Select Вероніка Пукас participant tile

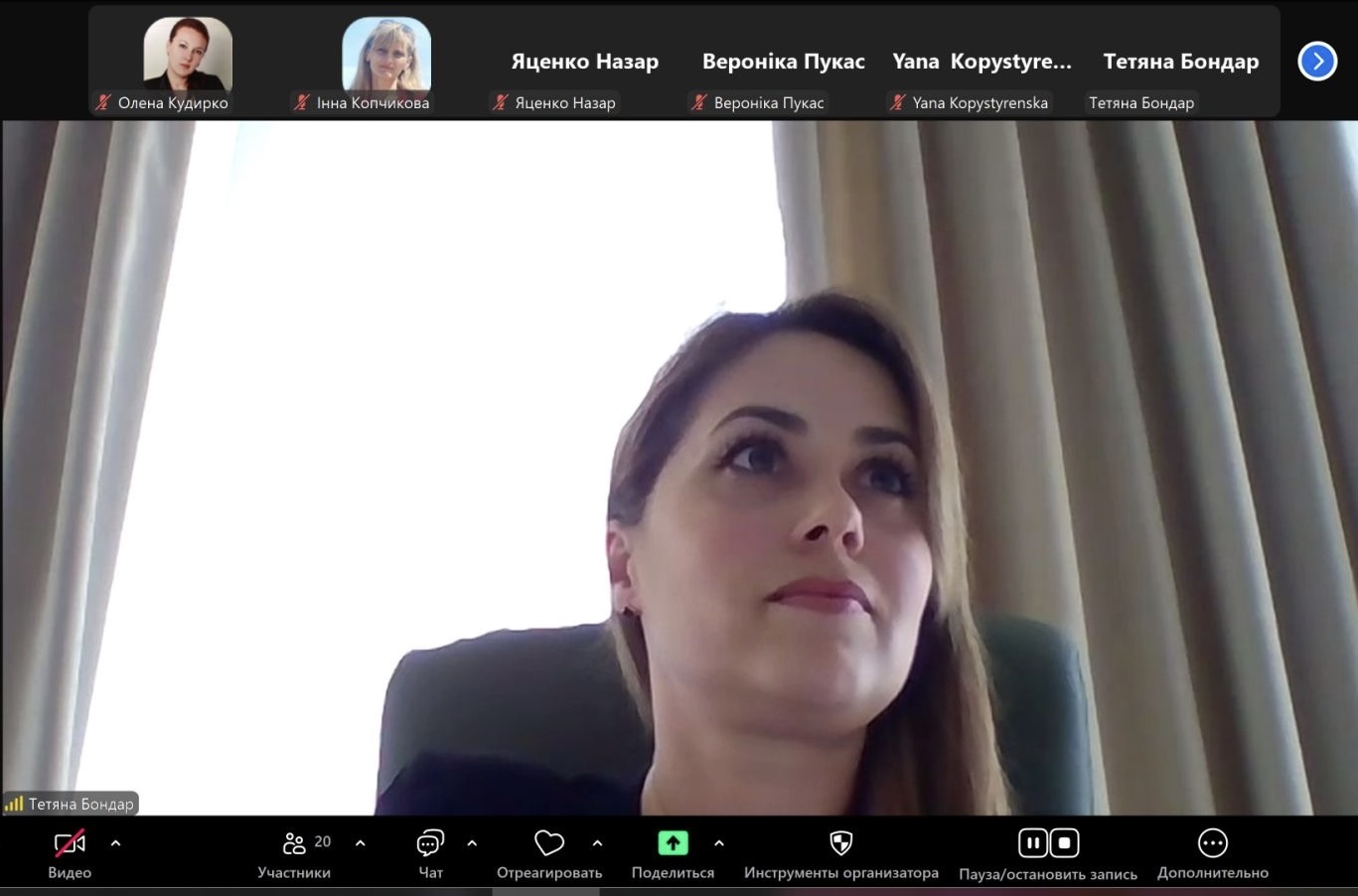point(783,62)
